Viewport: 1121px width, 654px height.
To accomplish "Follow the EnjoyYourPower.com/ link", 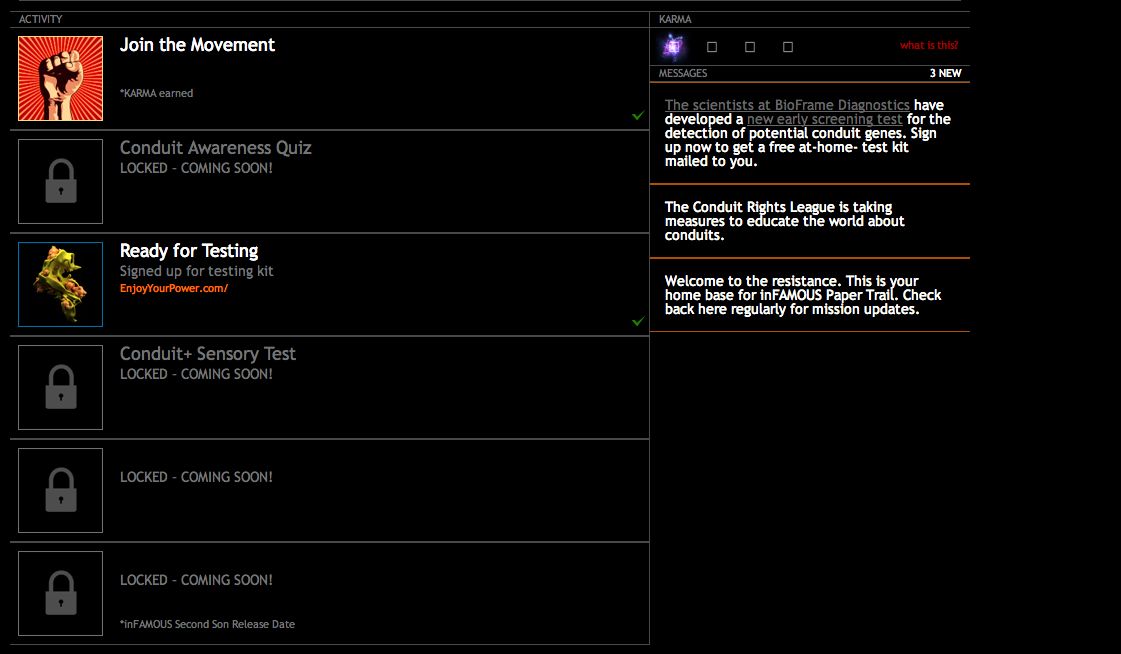I will 174,288.
